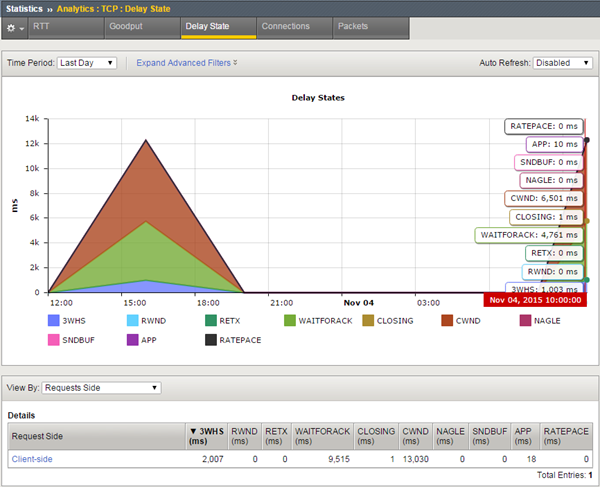The height and width of the screenshot is (487, 600).
Task: Click the NAGLE legend swatch
Action: click(525, 321)
